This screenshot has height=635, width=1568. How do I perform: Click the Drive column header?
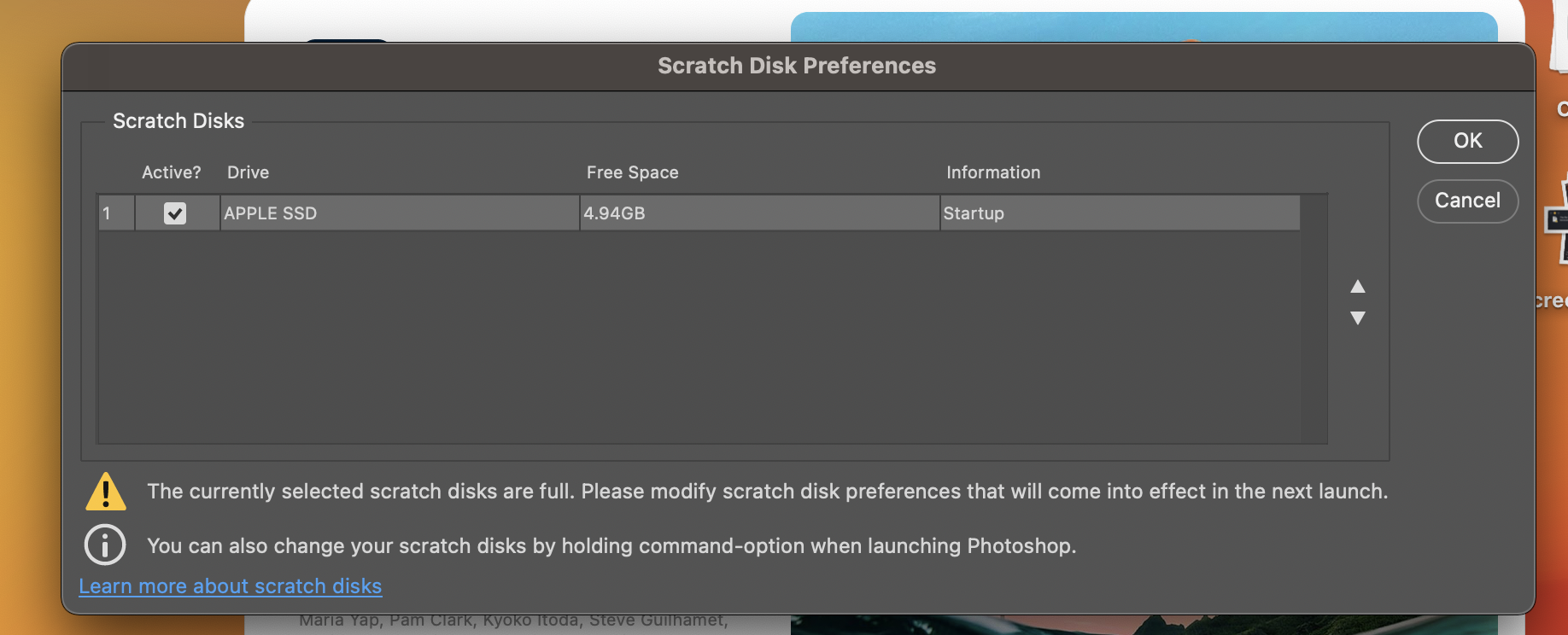(x=248, y=172)
